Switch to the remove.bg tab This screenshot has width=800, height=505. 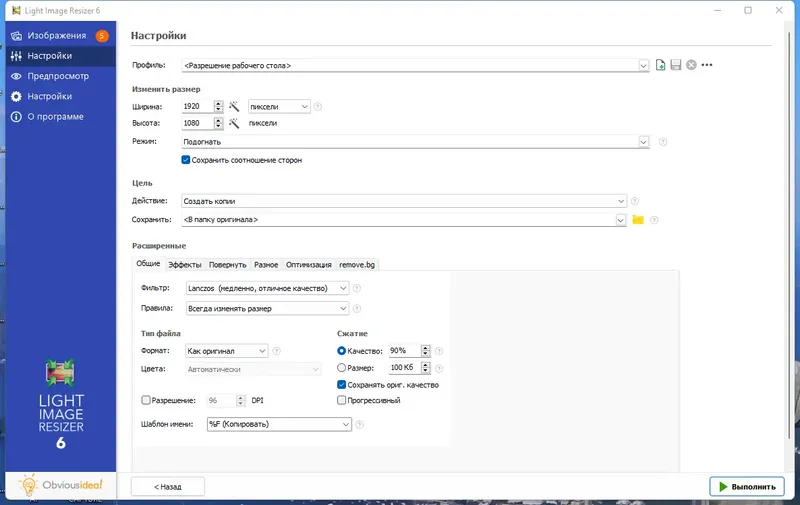point(357,265)
